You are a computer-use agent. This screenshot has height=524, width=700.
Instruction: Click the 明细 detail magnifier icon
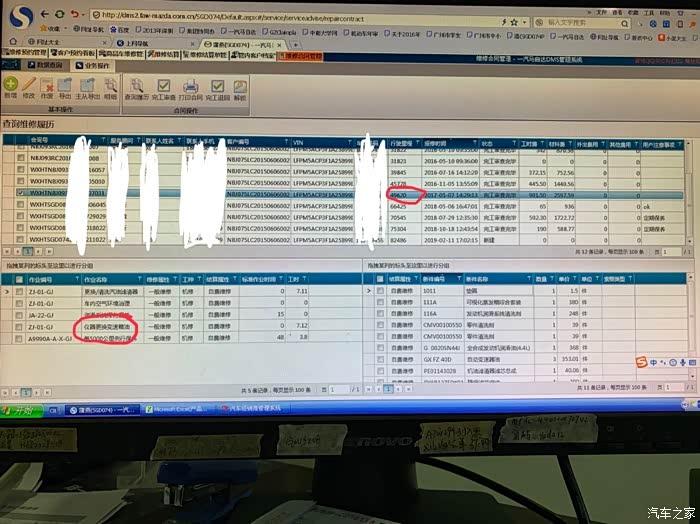(x=110, y=85)
